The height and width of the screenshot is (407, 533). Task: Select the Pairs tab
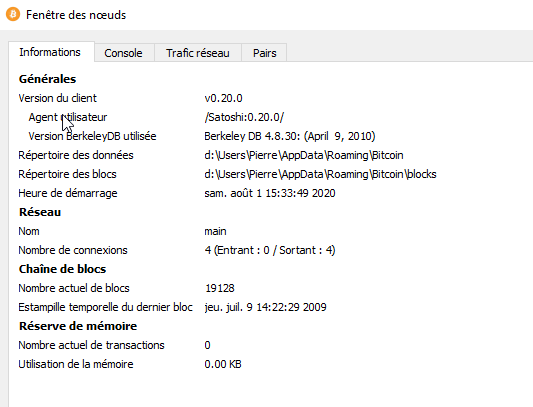click(x=264, y=53)
